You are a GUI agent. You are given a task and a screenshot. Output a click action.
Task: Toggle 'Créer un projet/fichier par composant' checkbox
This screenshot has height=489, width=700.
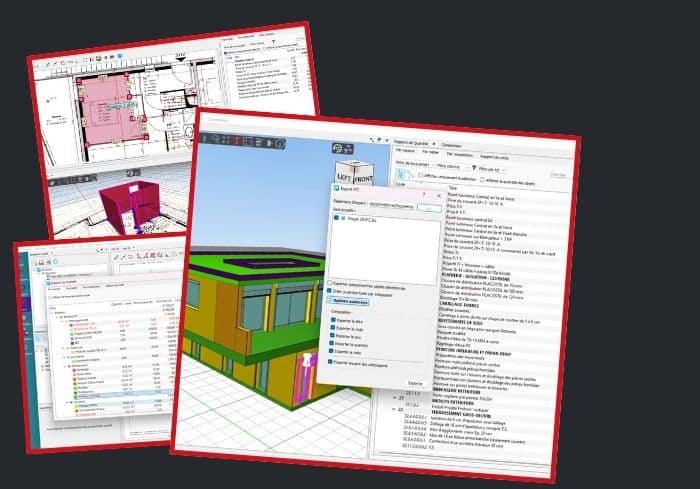[x=329, y=290]
